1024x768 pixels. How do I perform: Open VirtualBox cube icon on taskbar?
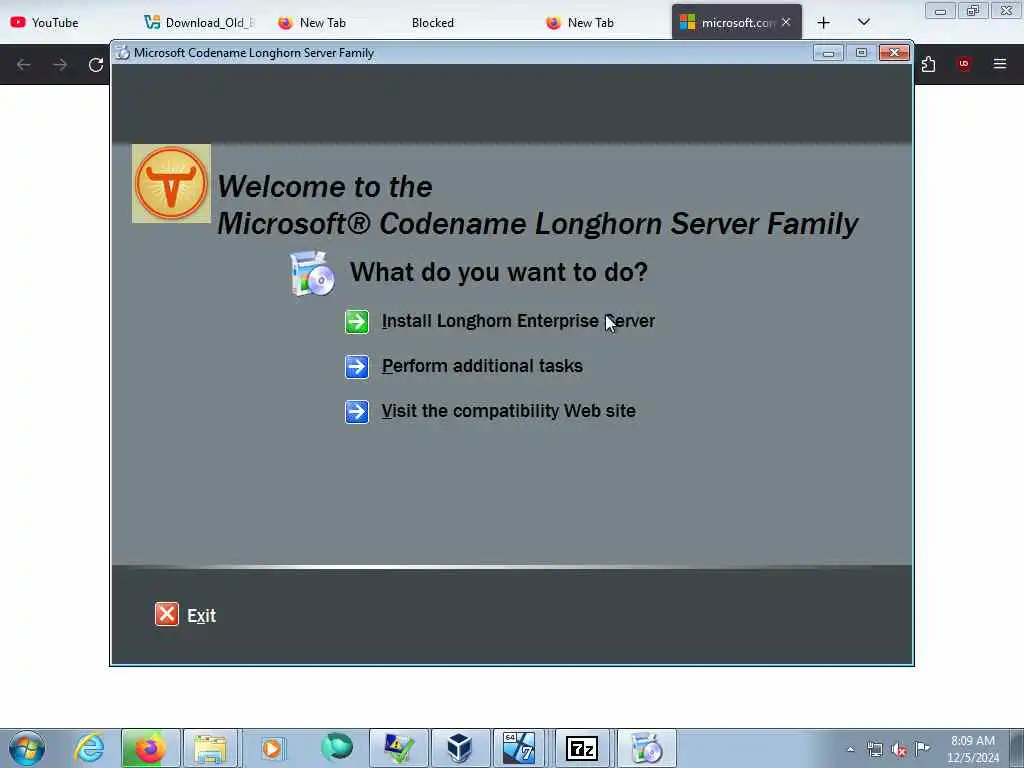[460, 748]
